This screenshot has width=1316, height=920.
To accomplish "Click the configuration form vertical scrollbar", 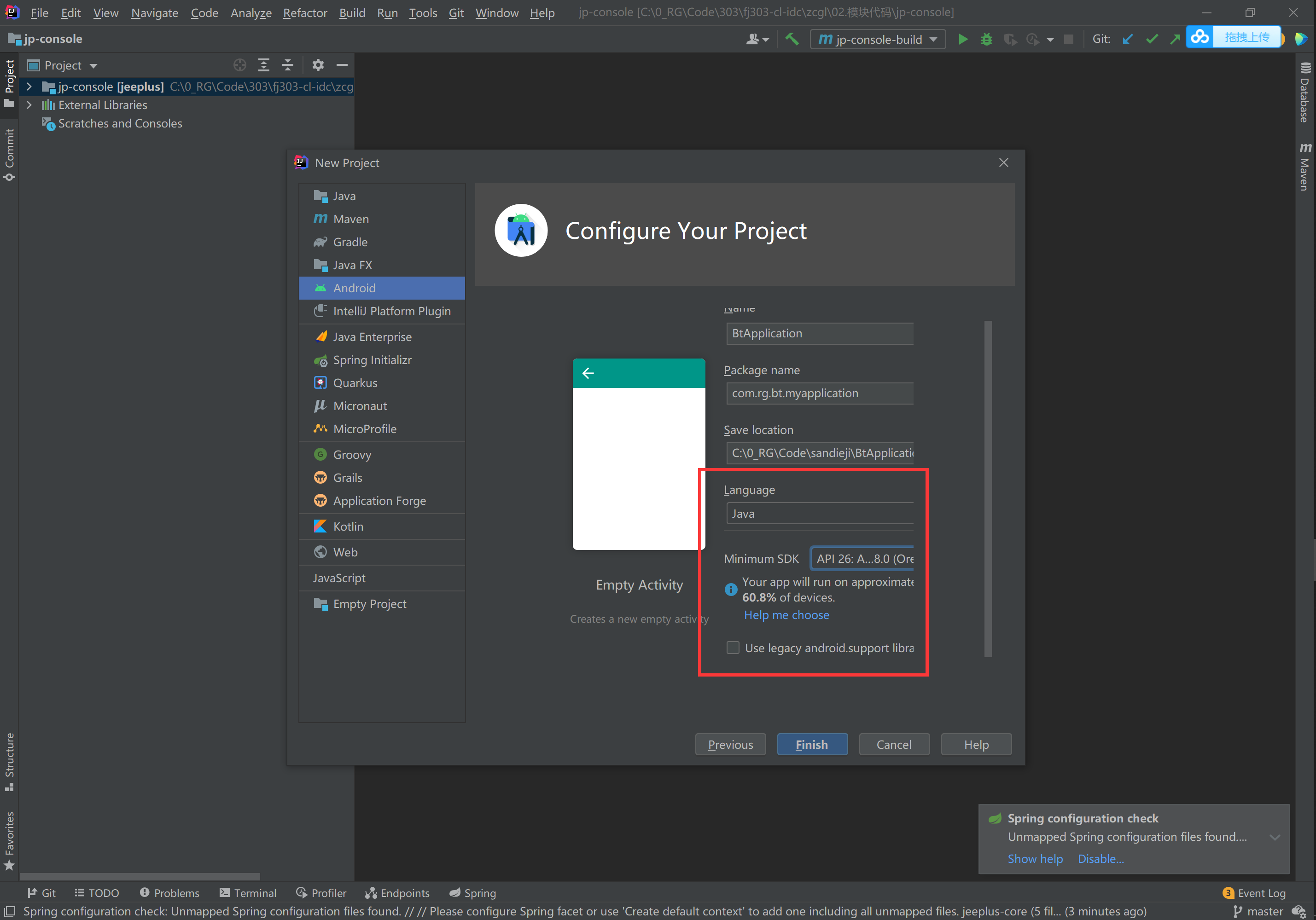I will click(988, 489).
